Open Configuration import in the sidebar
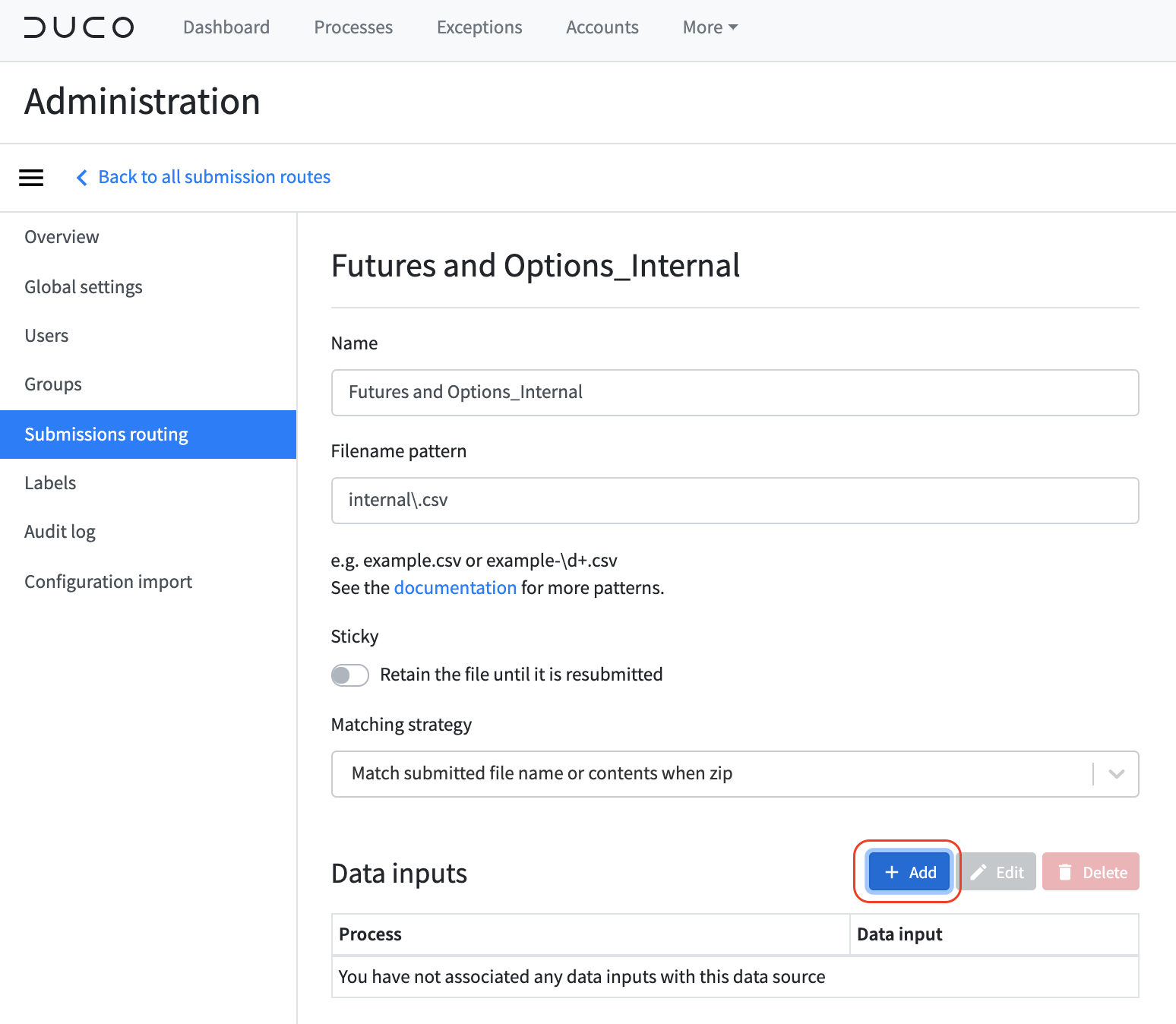This screenshot has height=1024, width=1176. point(148,582)
